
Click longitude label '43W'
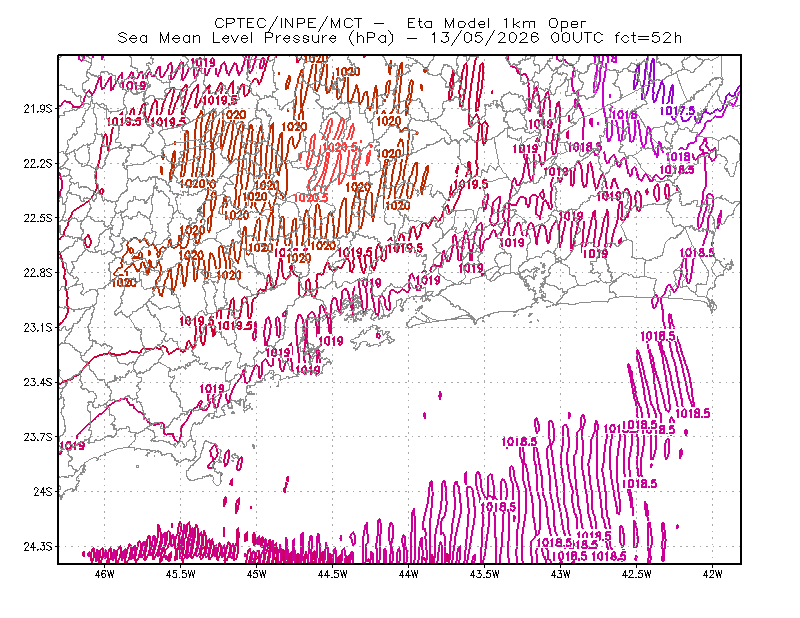(x=561, y=574)
